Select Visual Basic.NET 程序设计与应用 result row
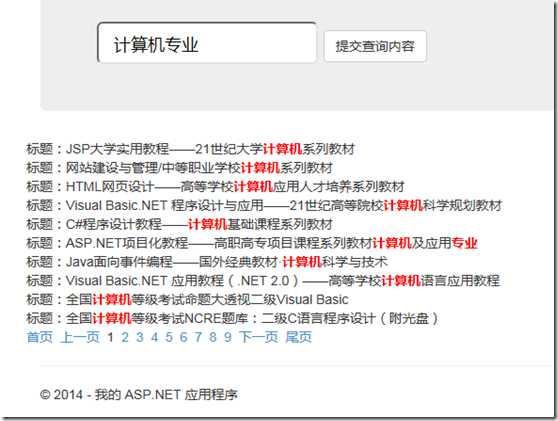 (x=264, y=205)
